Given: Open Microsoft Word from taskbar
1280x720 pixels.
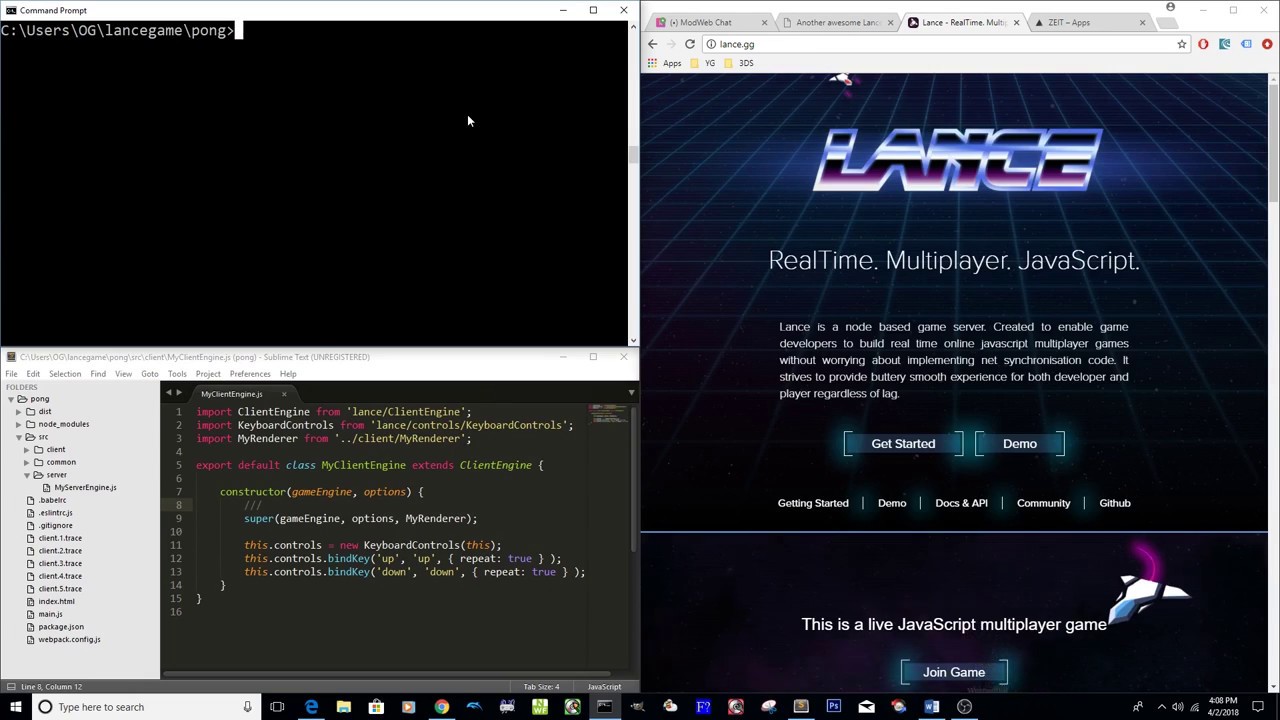Looking at the screenshot, I should [931, 707].
